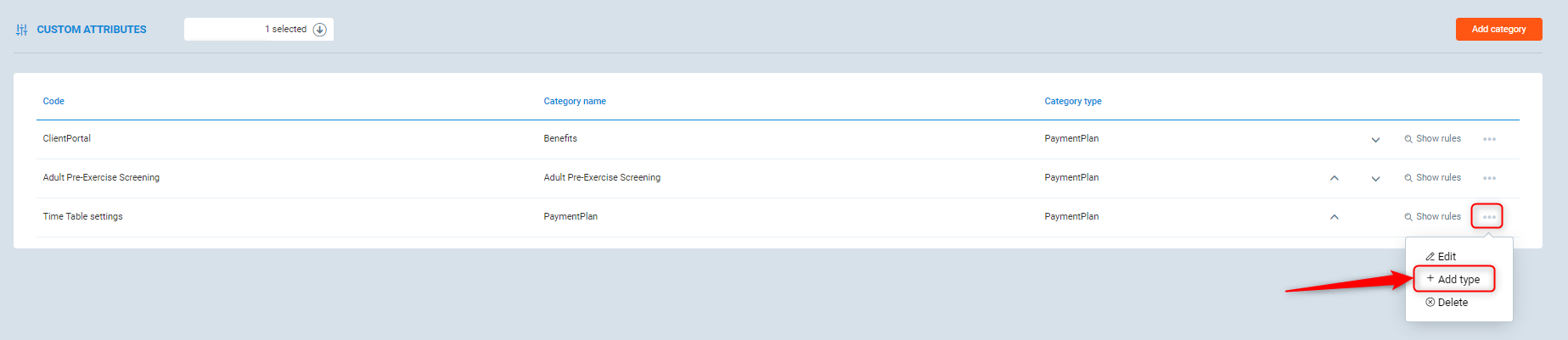Click the Time Table settings code cell
The height and width of the screenshot is (340, 1568).
click(x=83, y=217)
